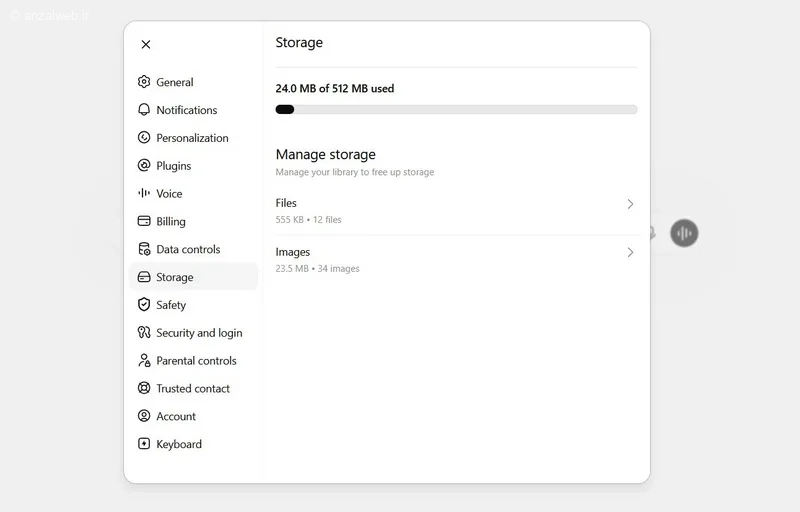Open the Parental controls label
The image size is (800, 512).
[196, 361]
